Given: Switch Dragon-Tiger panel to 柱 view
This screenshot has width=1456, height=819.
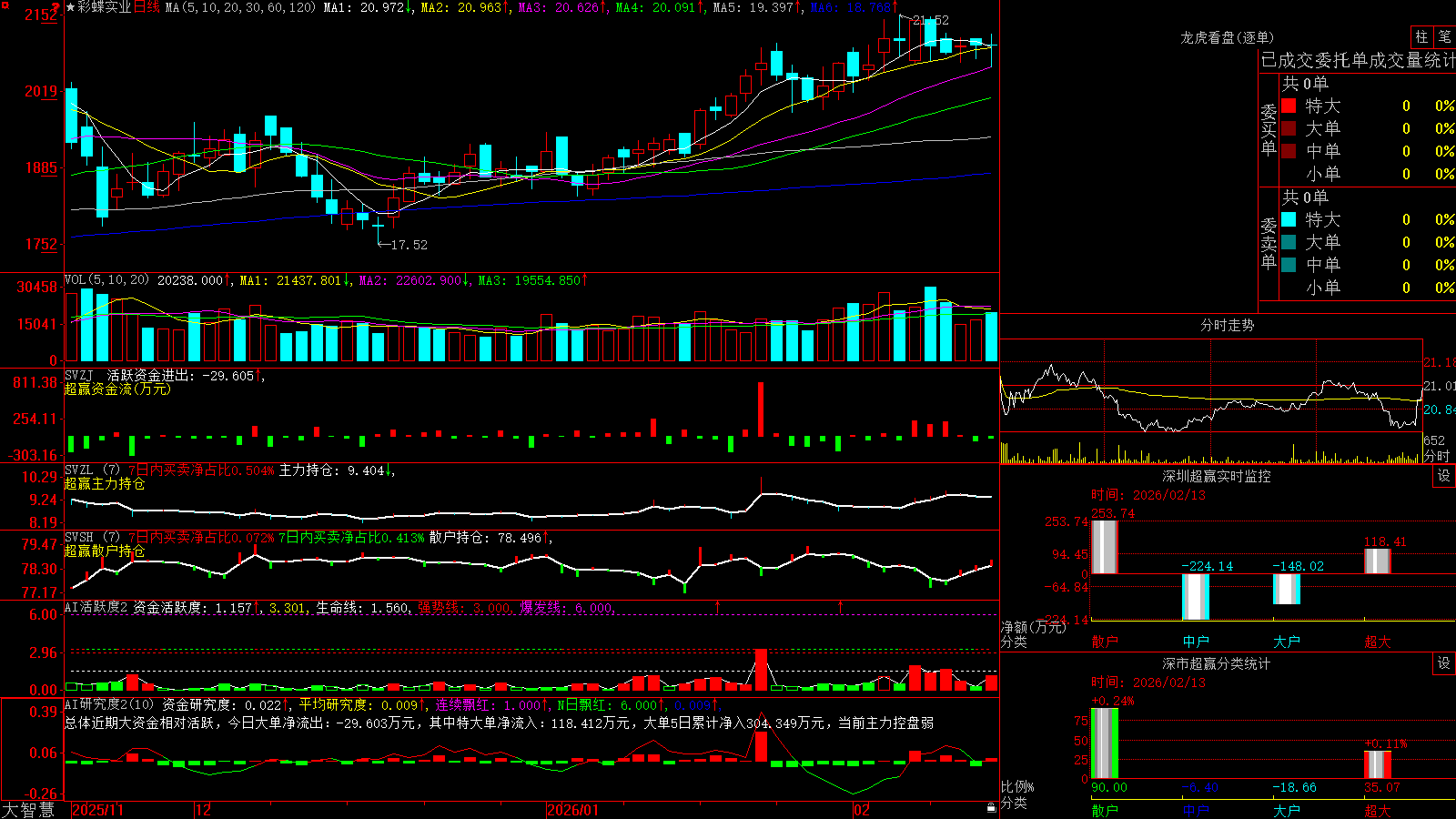Looking at the screenshot, I should (1421, 36).
